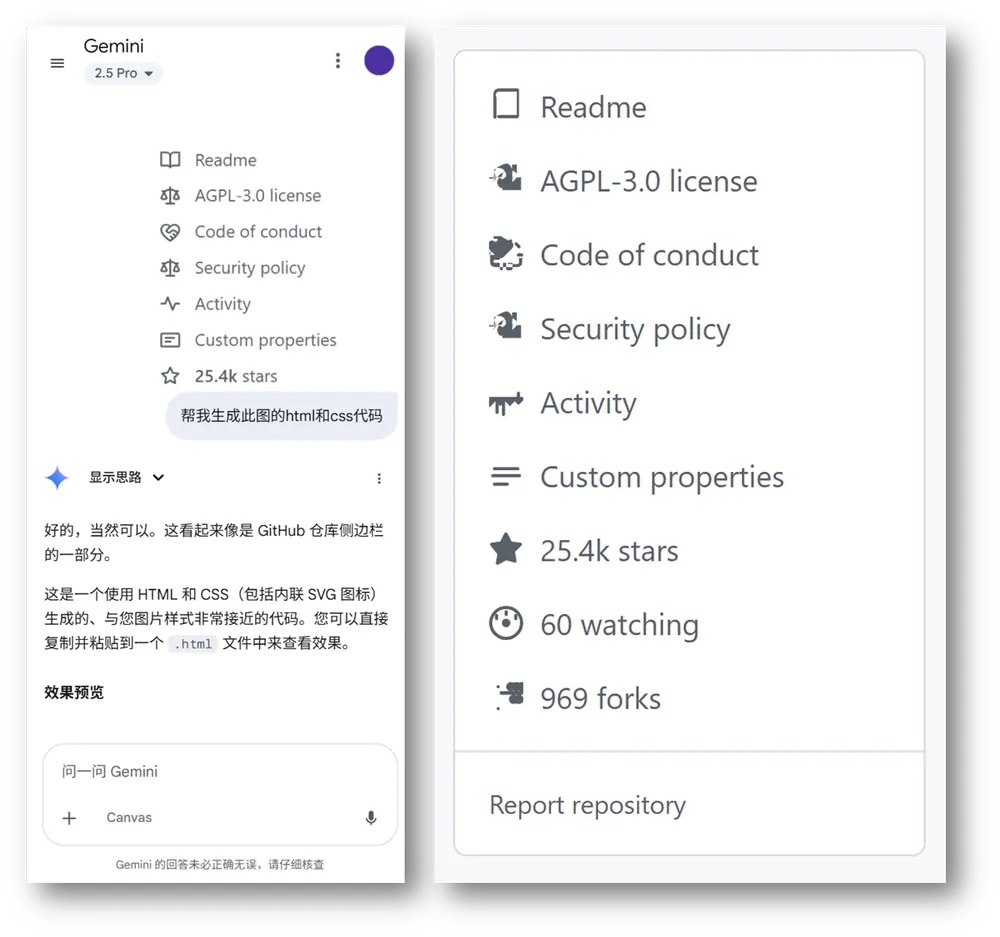Image resolution: width=1000 pixels, height=937 pixels.
Task: Click the Gemini disclaimer text at the bottom
Action: (x=220, y=864)
